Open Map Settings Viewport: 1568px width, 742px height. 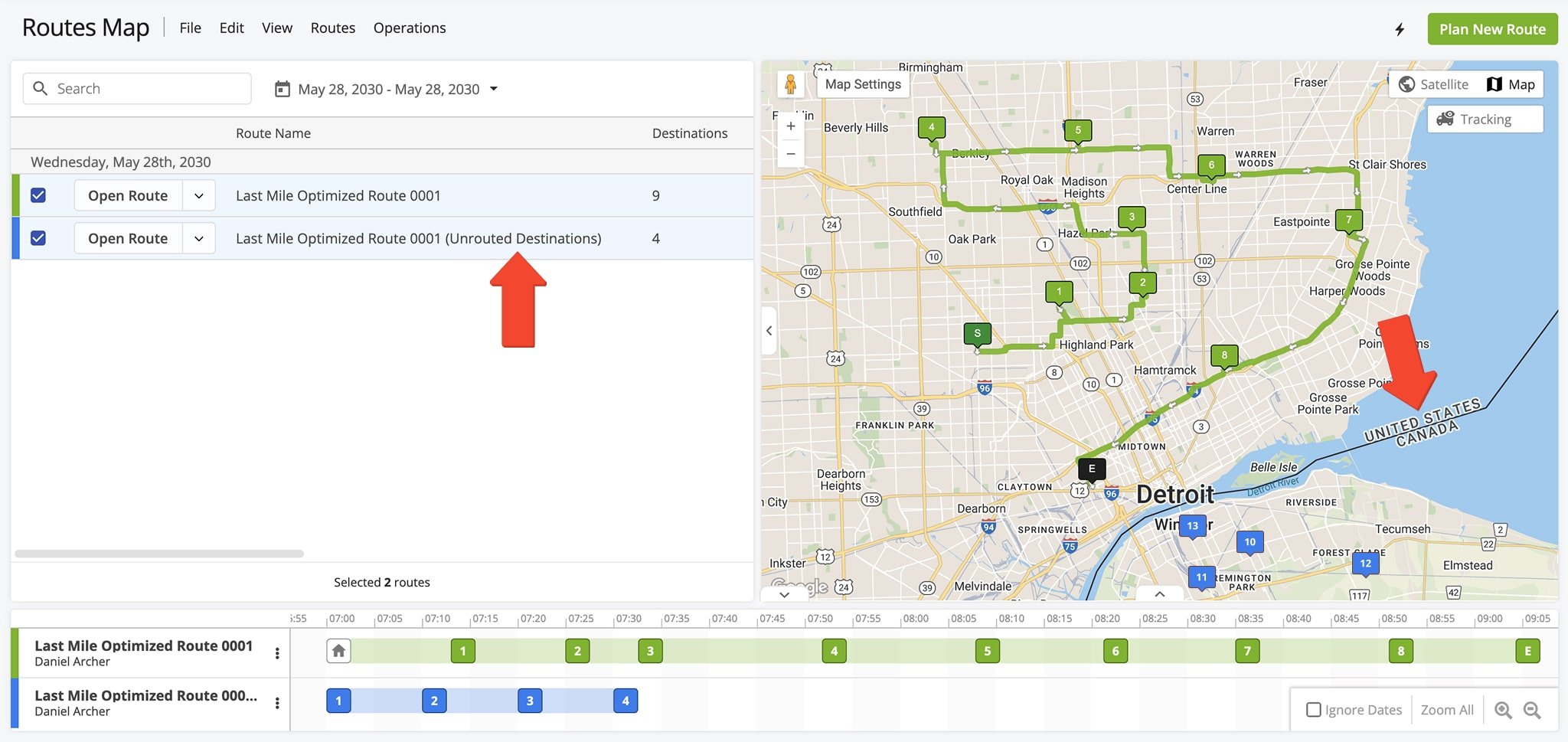tap(863, 84)
